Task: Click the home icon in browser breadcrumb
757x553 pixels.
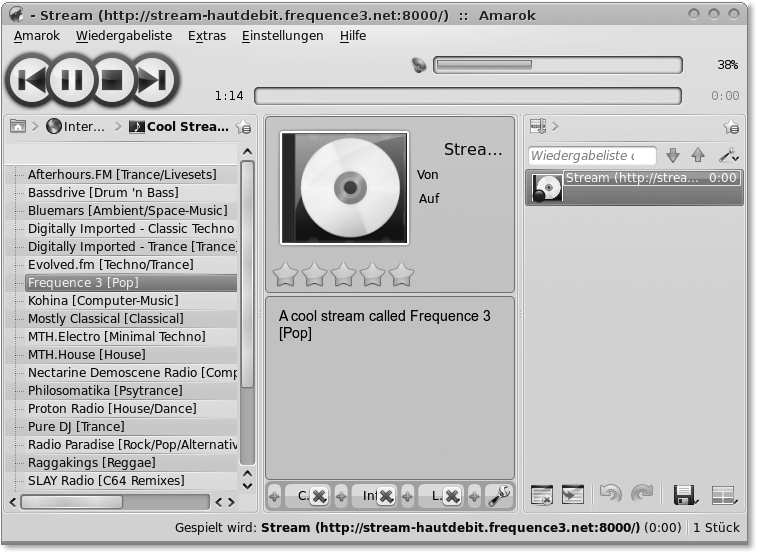Action: click(18, 127)
